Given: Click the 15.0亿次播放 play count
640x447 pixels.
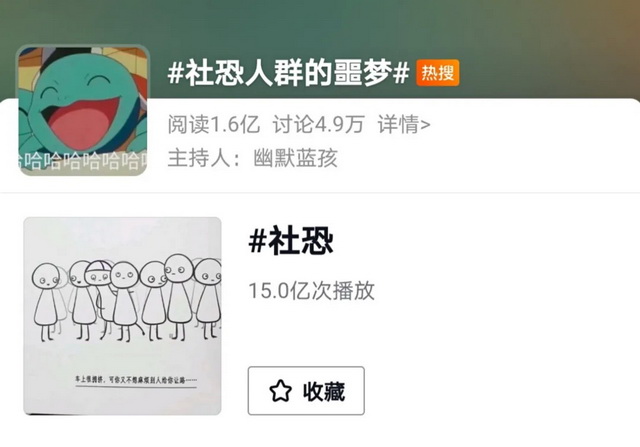Looking at the screenshot, I should coord(311,291).
